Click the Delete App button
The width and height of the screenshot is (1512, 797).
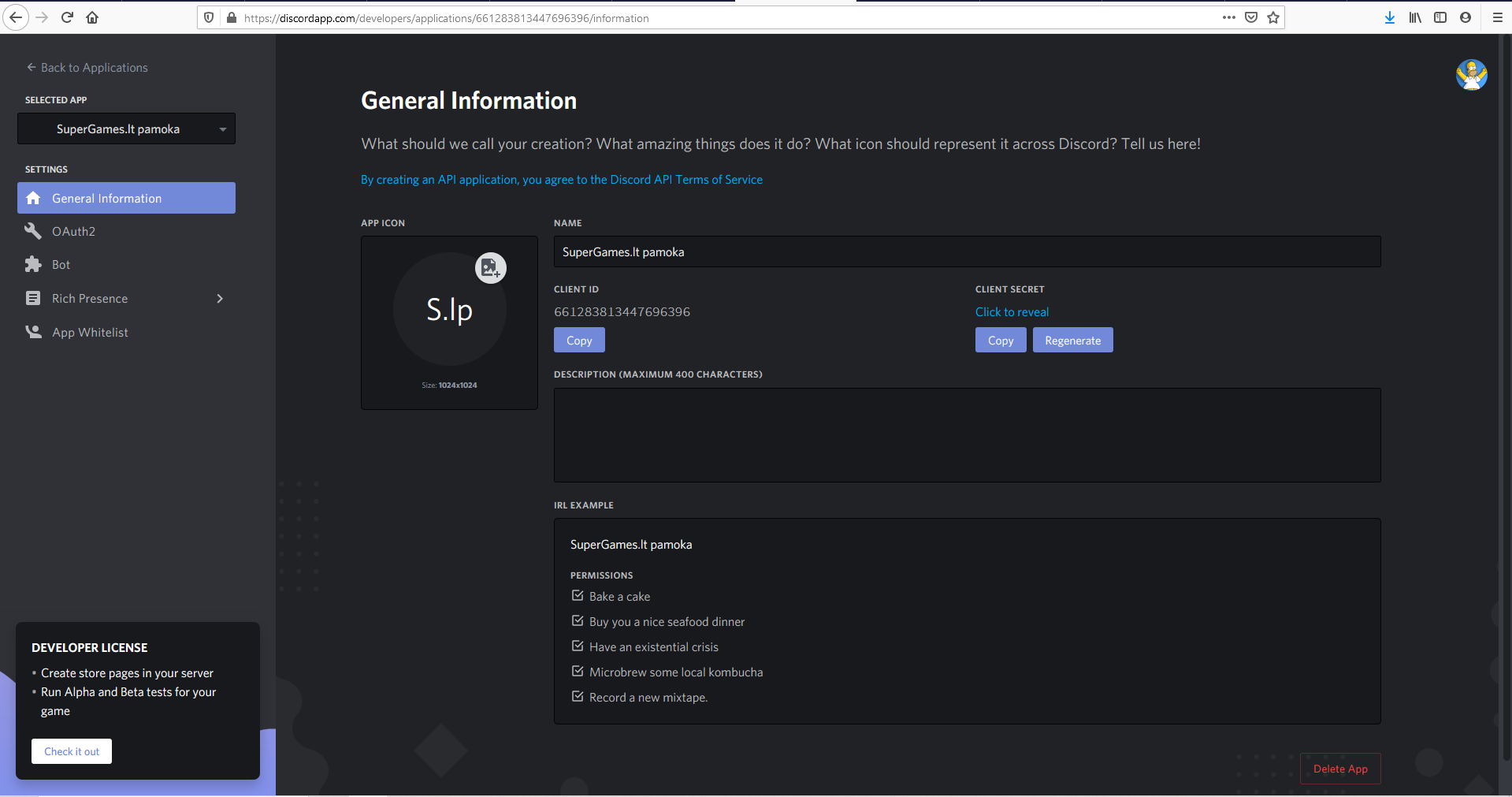pos(1340,769)
